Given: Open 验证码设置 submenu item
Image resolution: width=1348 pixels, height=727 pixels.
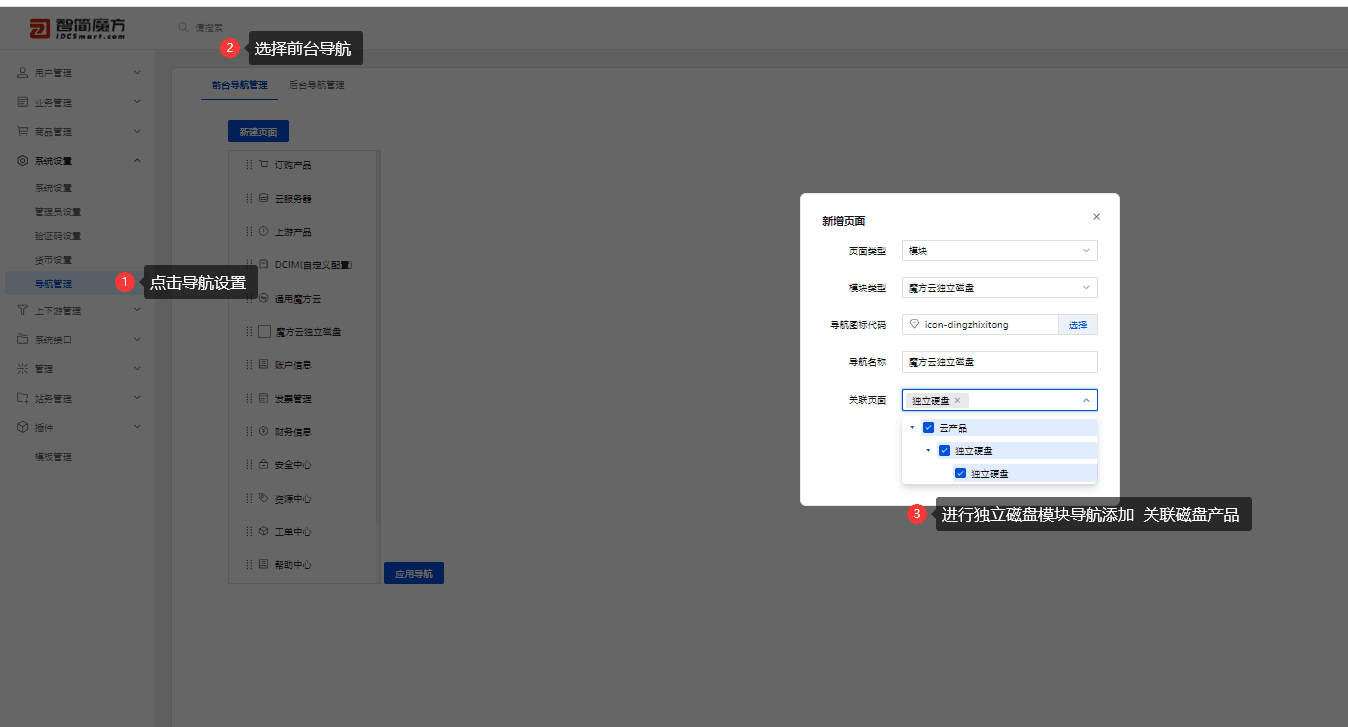Looking at the screenshot, I should (x=58, y=236).
